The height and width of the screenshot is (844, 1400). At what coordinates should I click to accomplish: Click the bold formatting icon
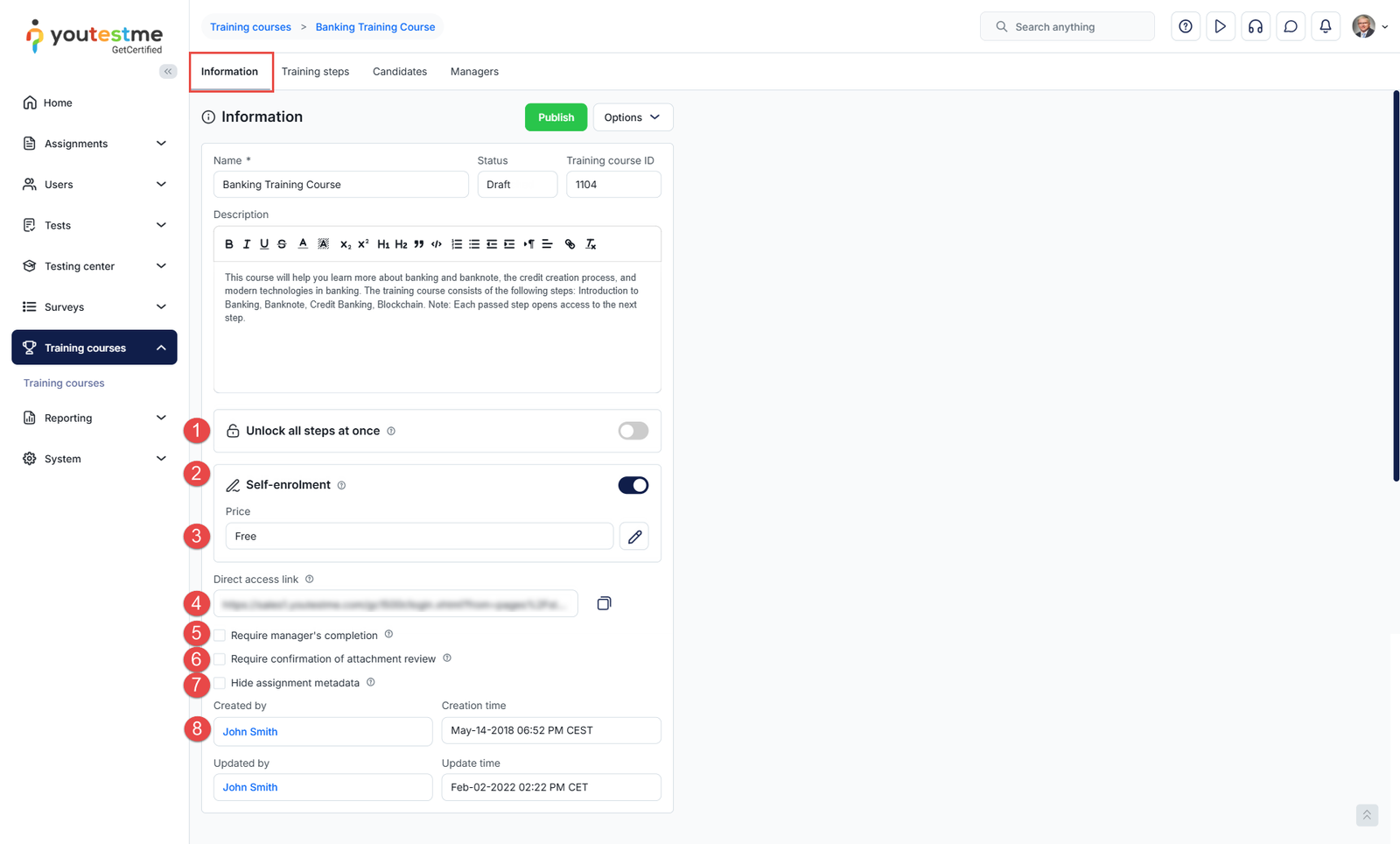(x=229, y=244)
